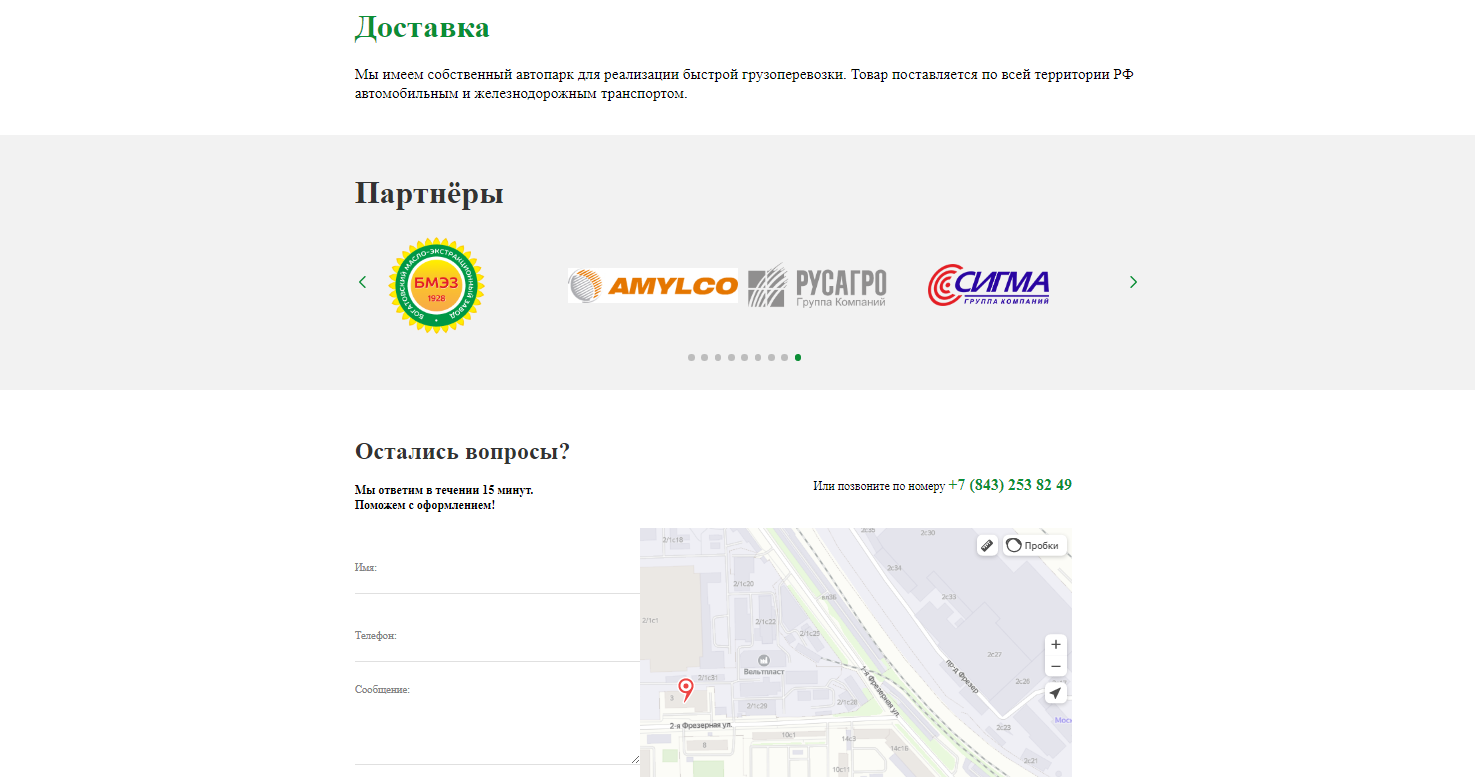
Task: Locate me using the map geolocation arrow
Action: point(1056,694)
